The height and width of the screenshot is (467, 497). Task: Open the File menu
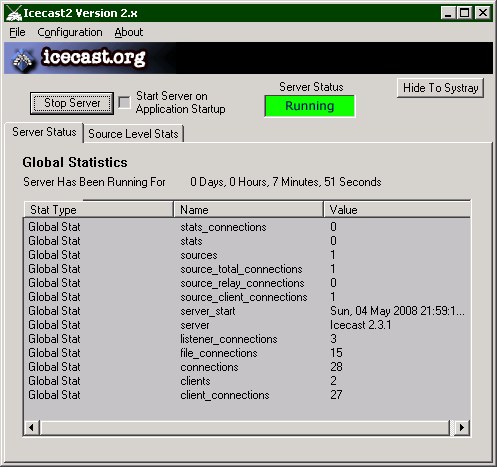[17, 32]
